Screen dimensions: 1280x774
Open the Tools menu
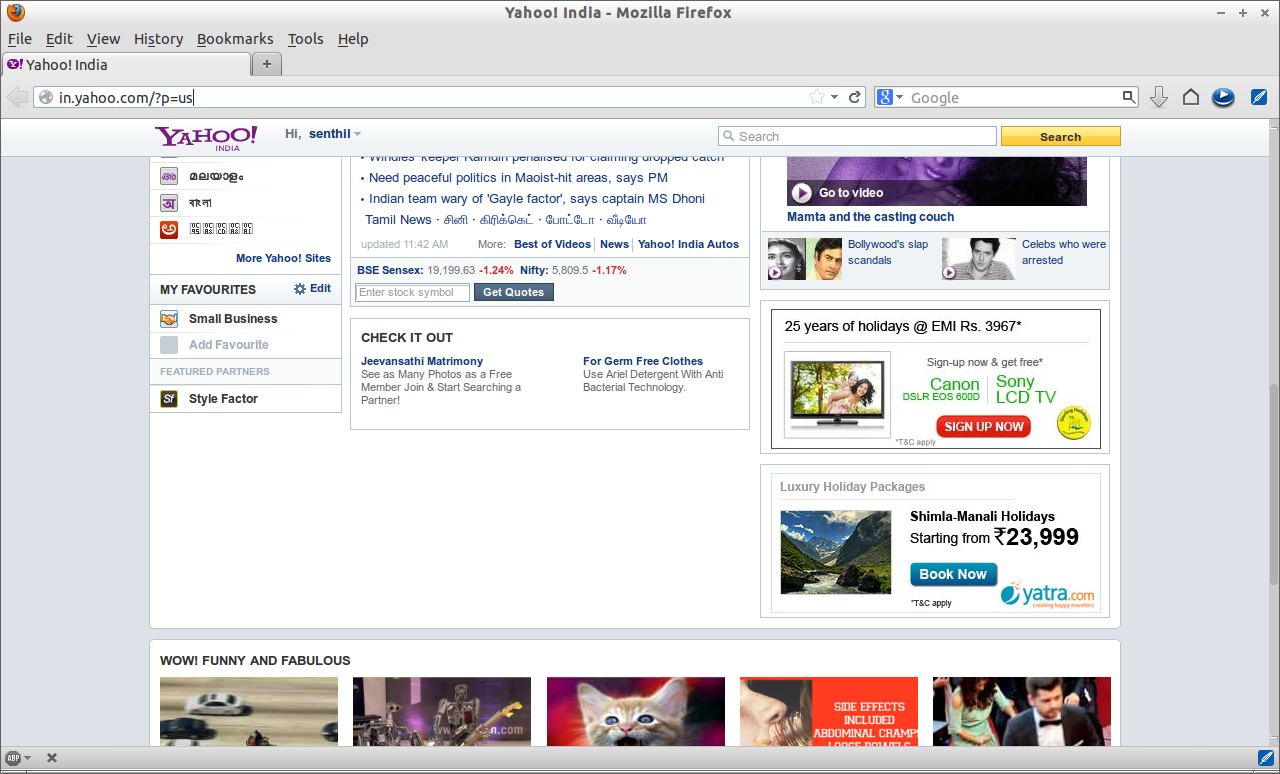pyautogui.click(x=305, y=39)
